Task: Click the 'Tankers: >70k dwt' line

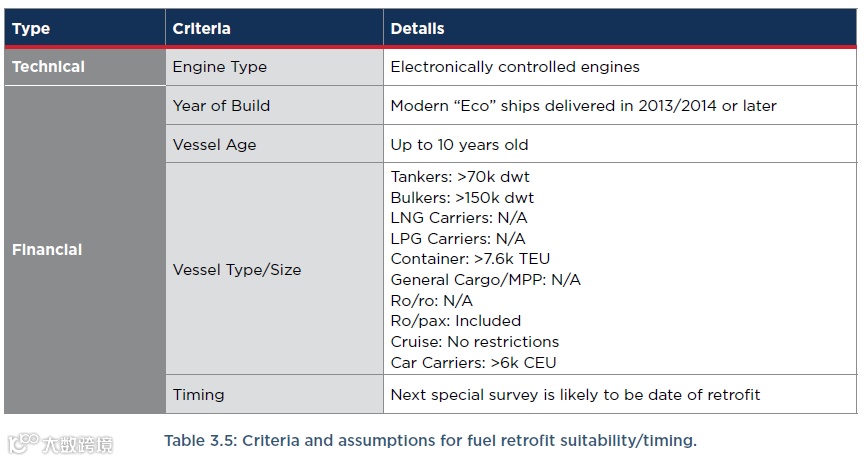Action: (x=460, y=177)
